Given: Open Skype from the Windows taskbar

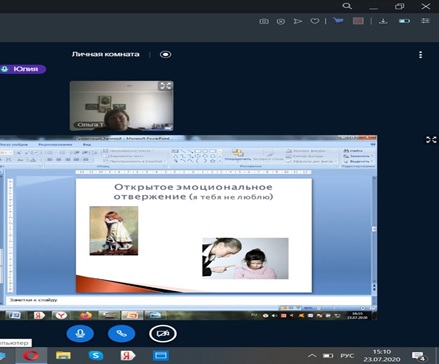Looking at the screenshot, I should click(x=95, y=355).
